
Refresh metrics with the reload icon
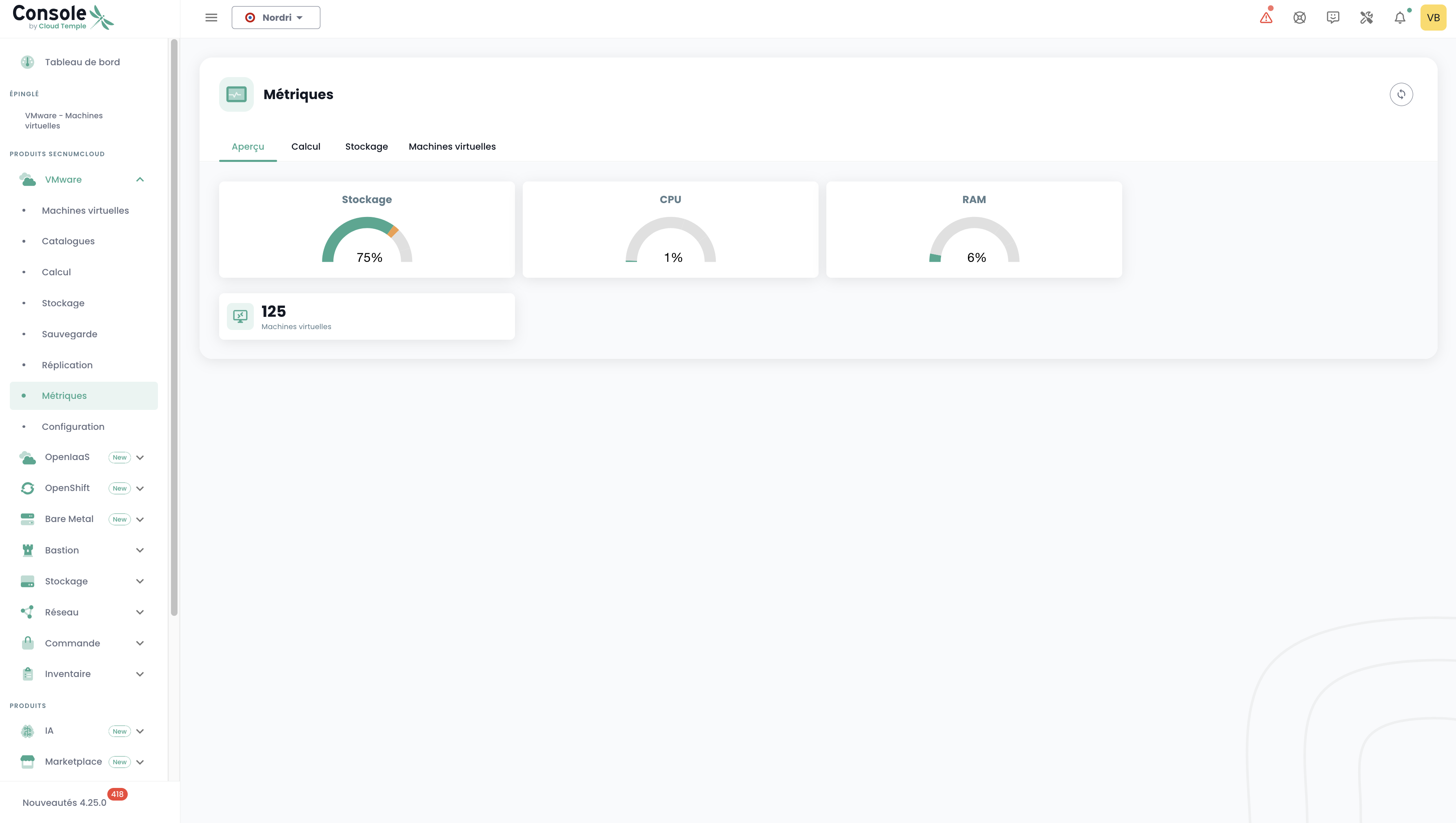1401,94
